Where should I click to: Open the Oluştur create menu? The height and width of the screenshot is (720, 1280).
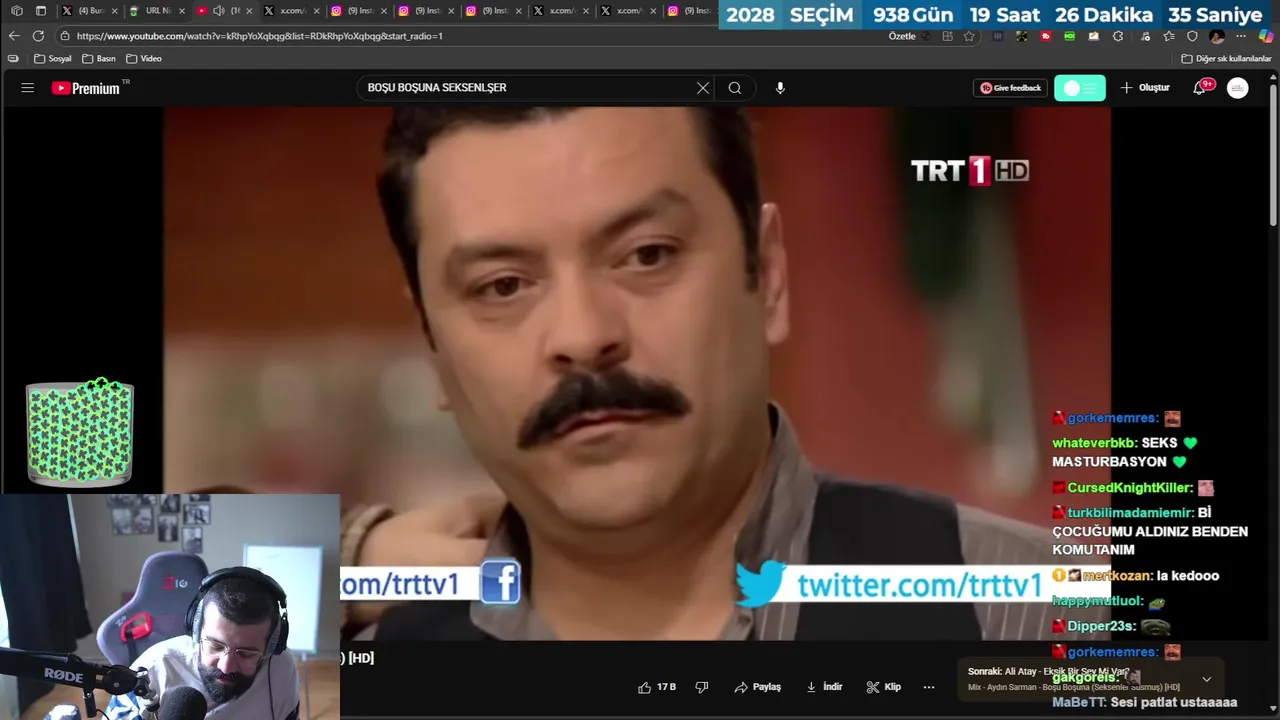[x=1145, y=88]
